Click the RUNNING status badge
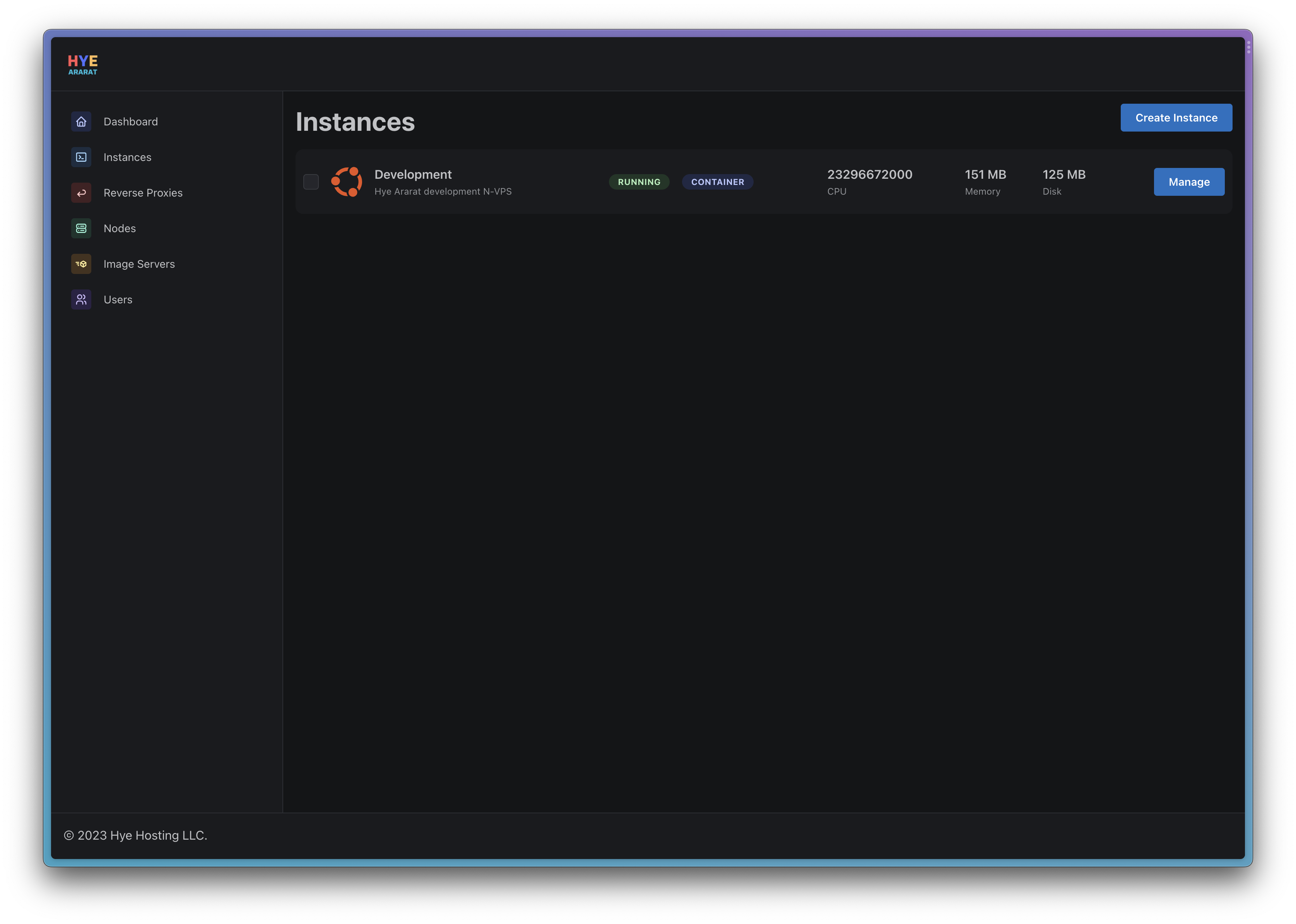 639,182
